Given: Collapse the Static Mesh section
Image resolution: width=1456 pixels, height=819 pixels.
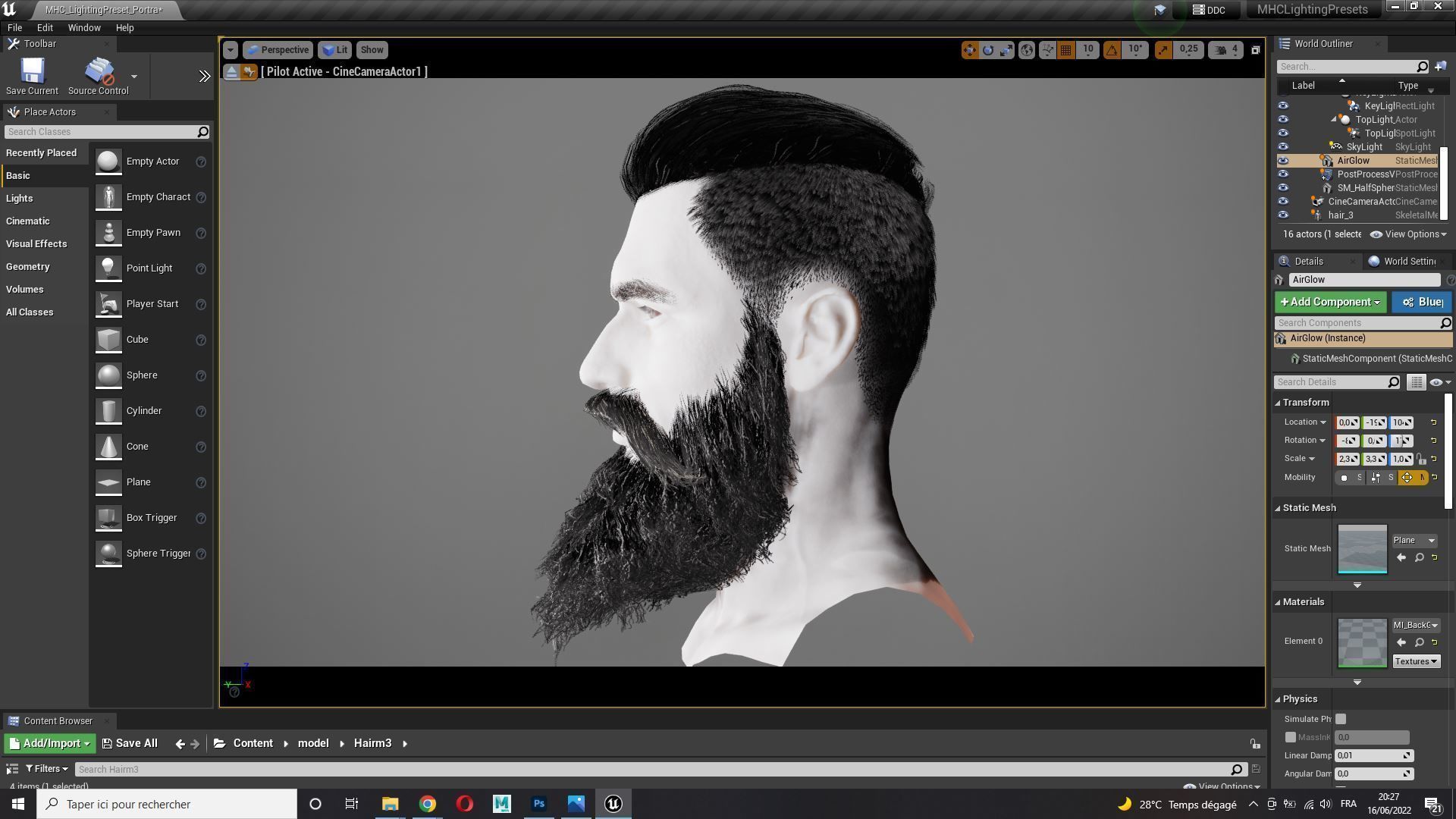Looking at the screenshot, I should click(1278, 508).
